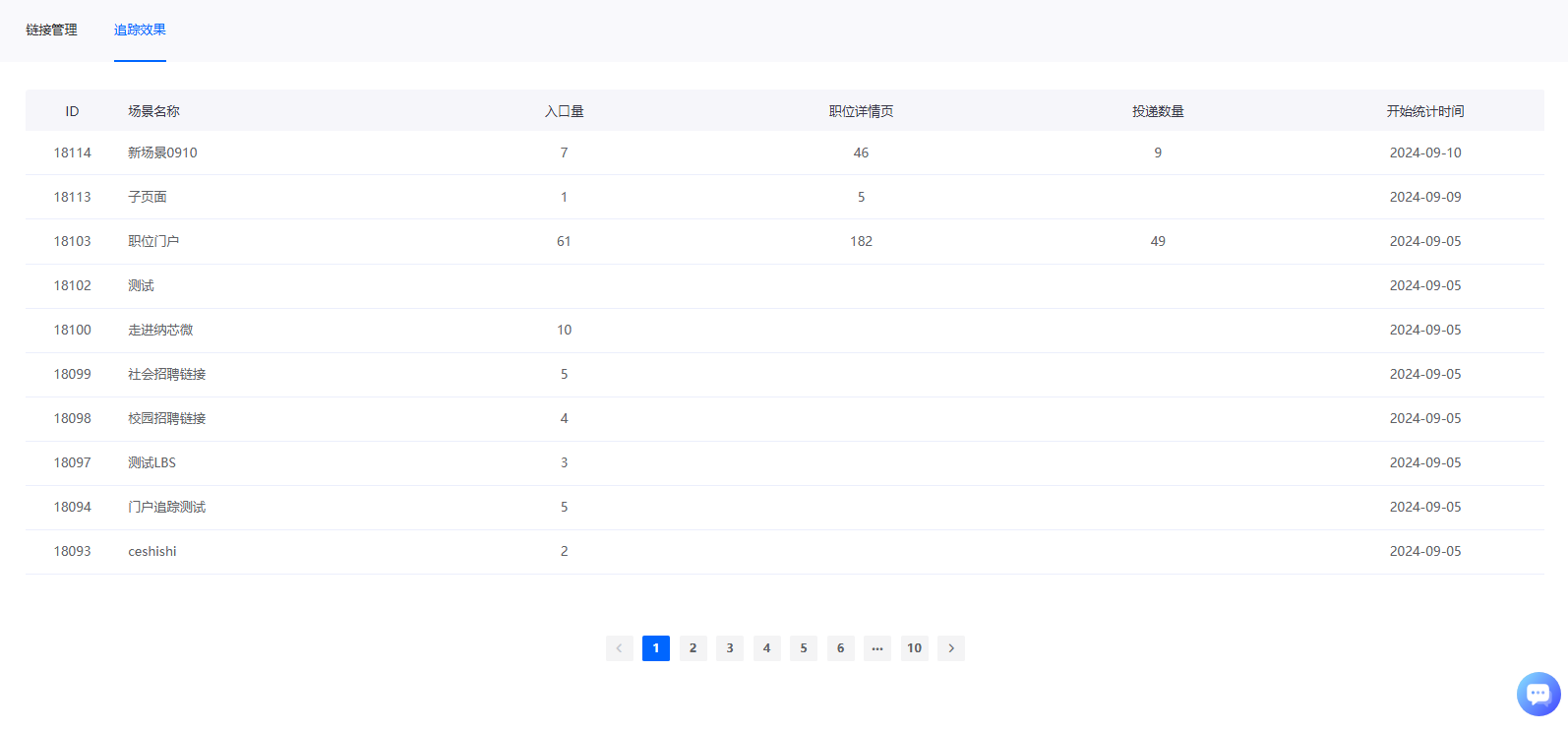Screen dimensions: 1568x732
Task: Open the 测试 scene link
Action: click(141, 285)
